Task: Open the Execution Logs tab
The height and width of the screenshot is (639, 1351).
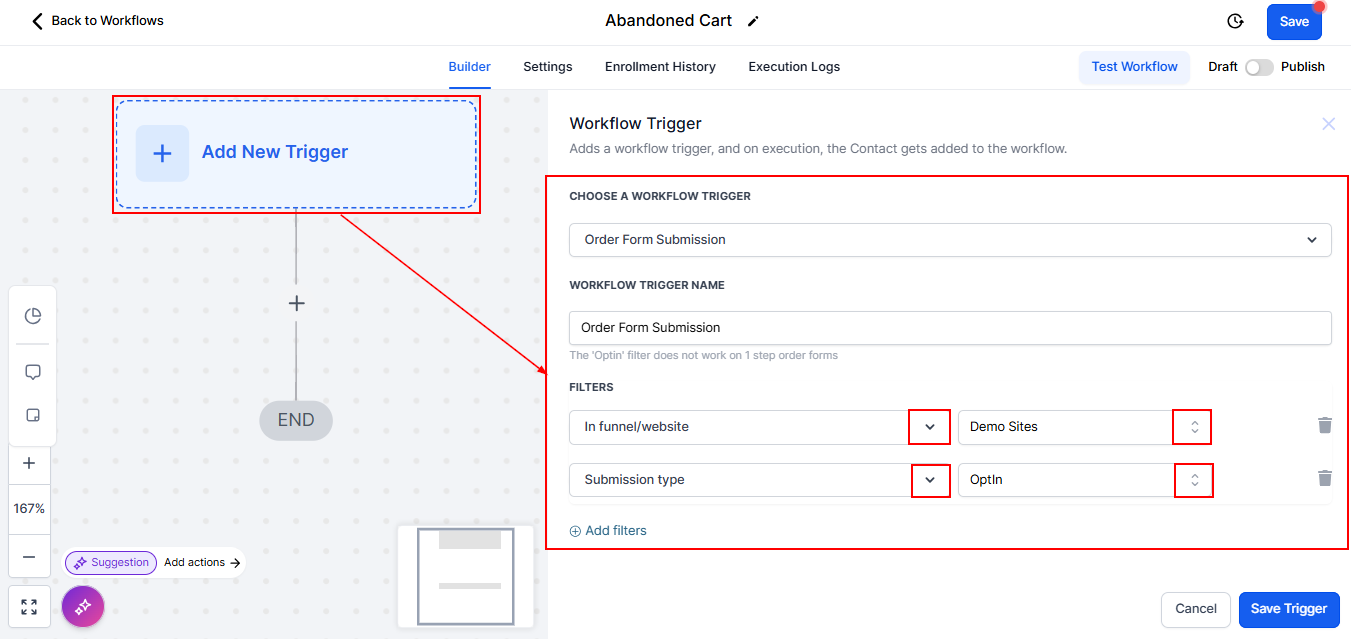Action: [x=794, y=67]
